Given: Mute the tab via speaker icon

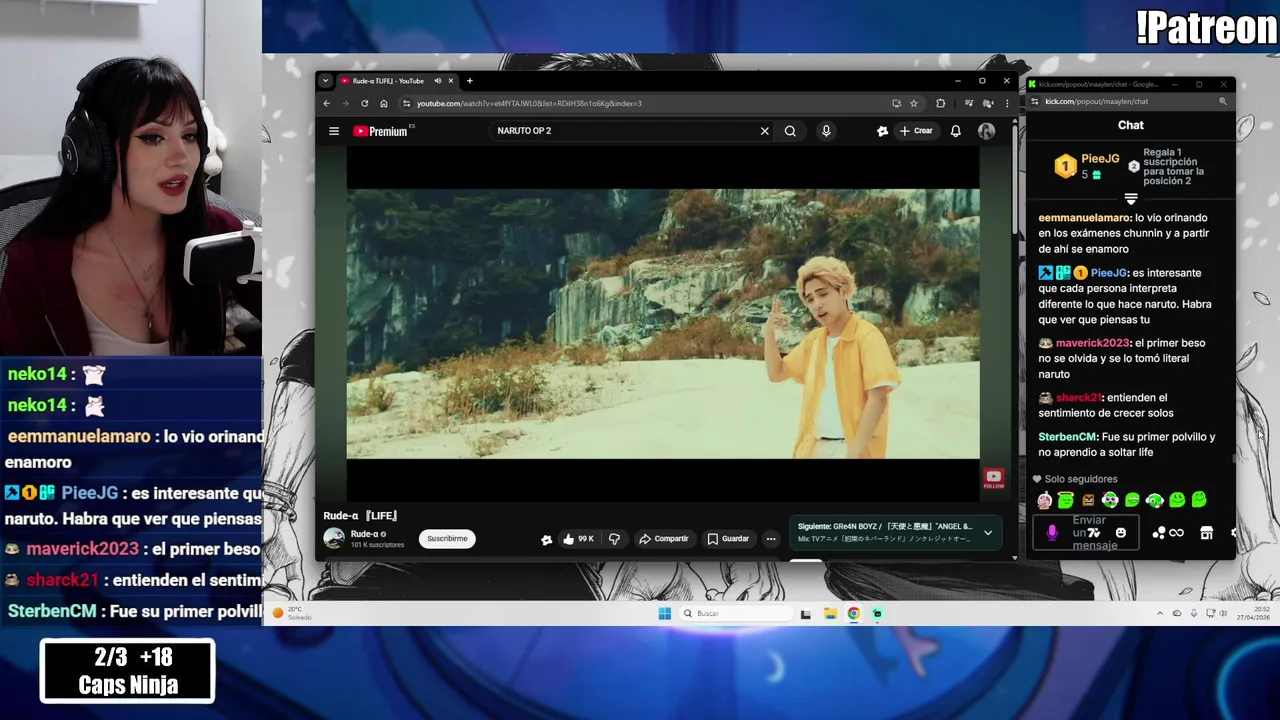Looking at the screenshot, I should (x=438, y=81).
